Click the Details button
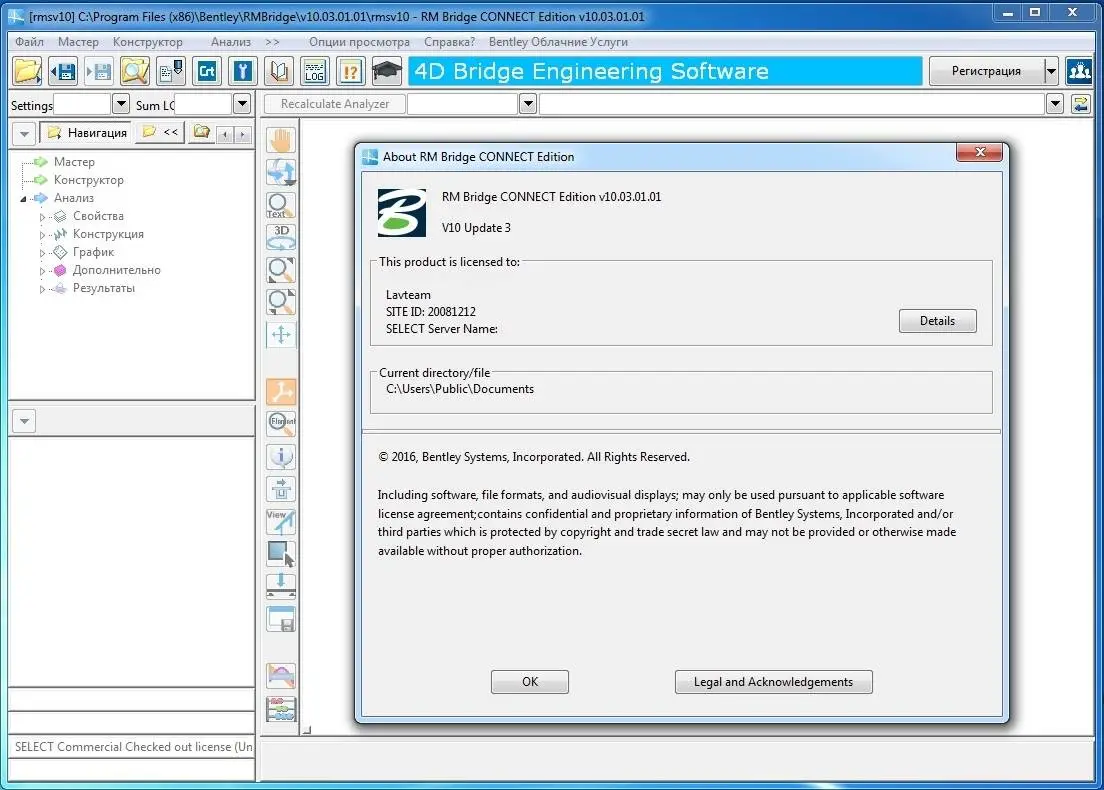The height and width of the screenshot is (790, 1104). point(937,320)
